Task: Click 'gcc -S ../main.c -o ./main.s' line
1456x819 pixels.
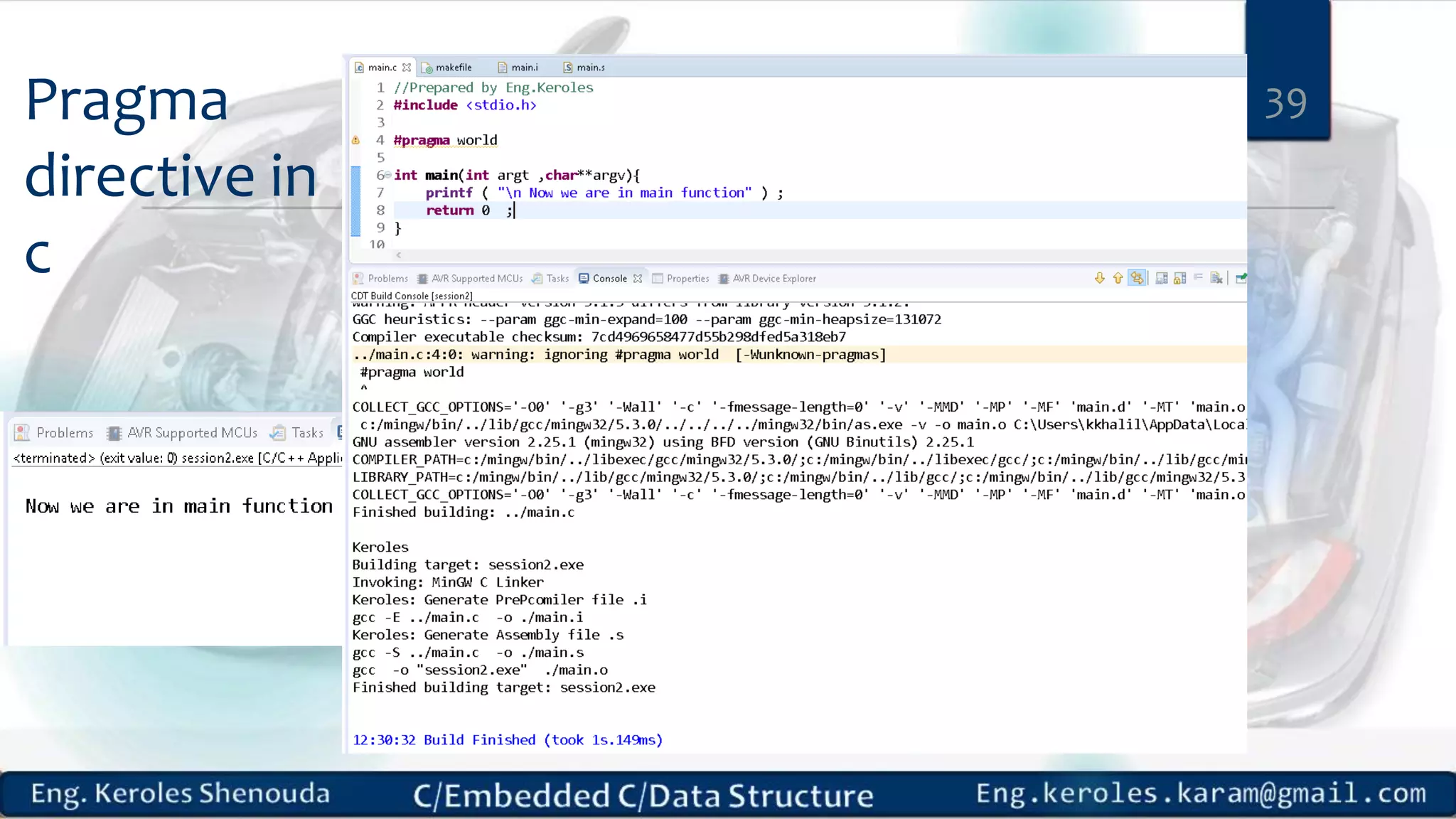Action: [468, 653]
